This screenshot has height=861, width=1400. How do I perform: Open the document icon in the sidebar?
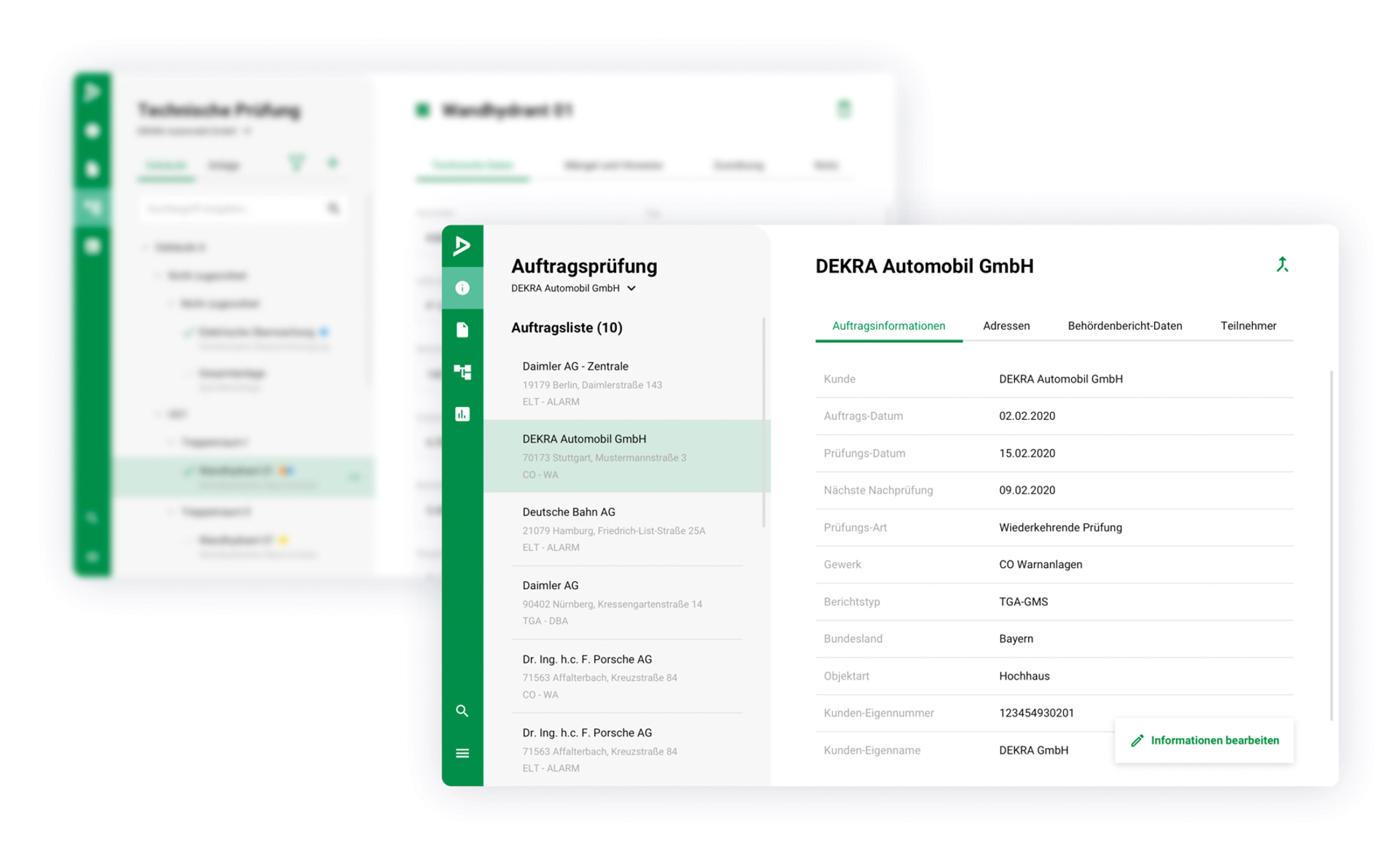[x=462, y=330]
